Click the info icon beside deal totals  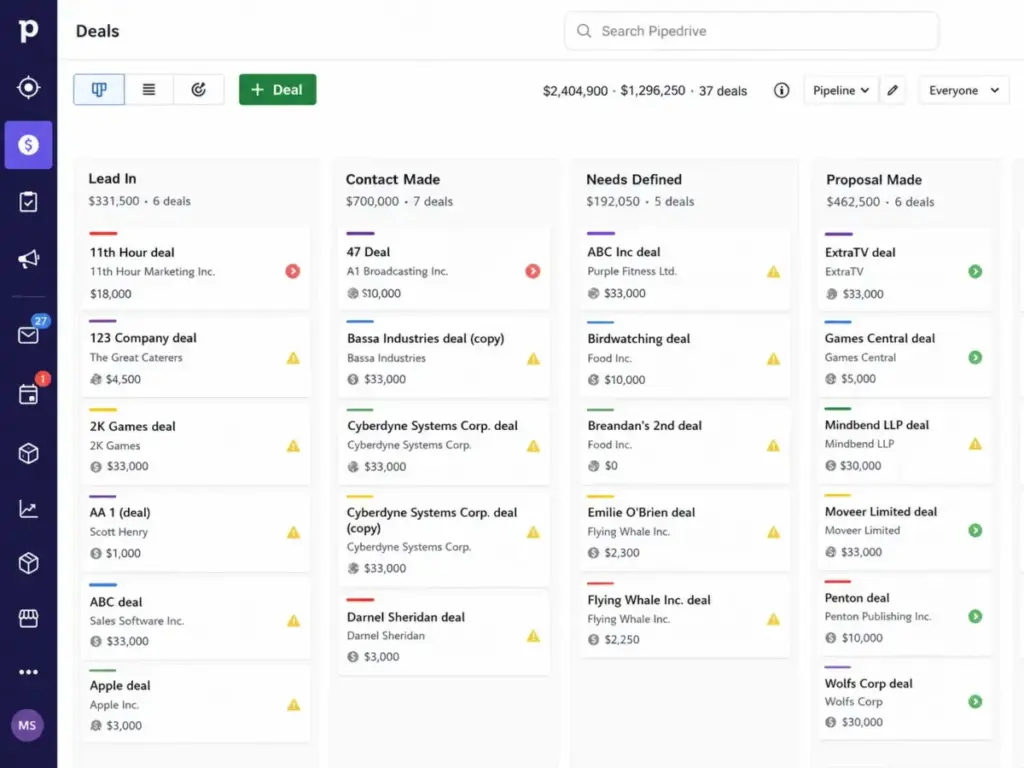coord(781,90)
